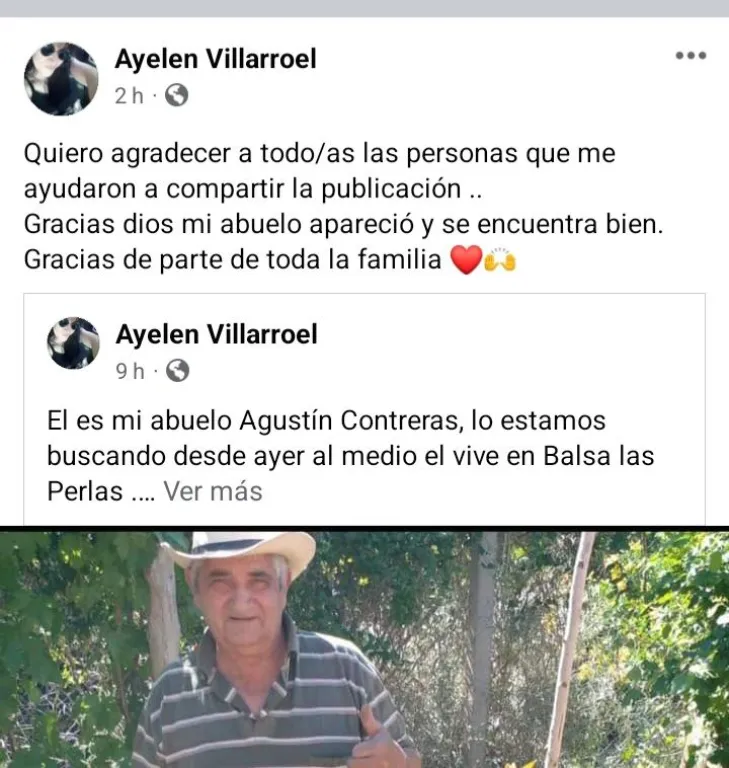Click the raised hands emoji
The height and width of the screenshot is (768, 729).
pyautogui.click(x=500, y=260)
